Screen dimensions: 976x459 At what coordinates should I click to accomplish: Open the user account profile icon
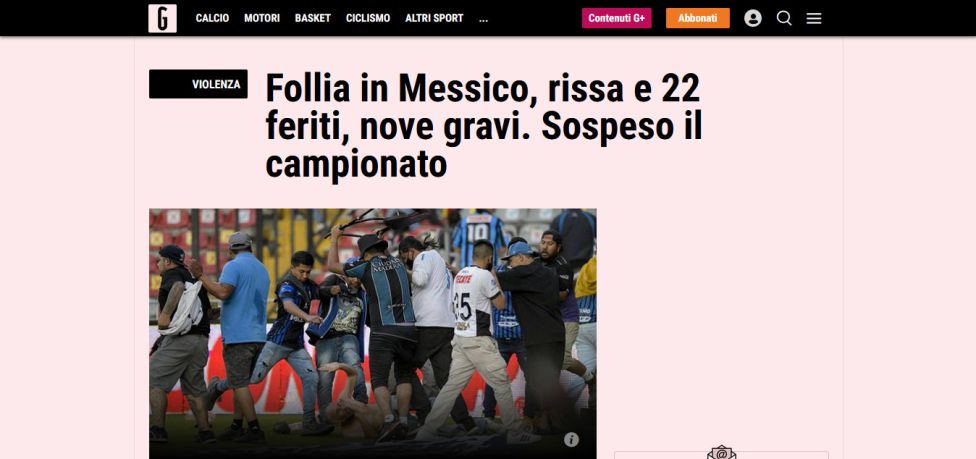(x=753, y=18)
